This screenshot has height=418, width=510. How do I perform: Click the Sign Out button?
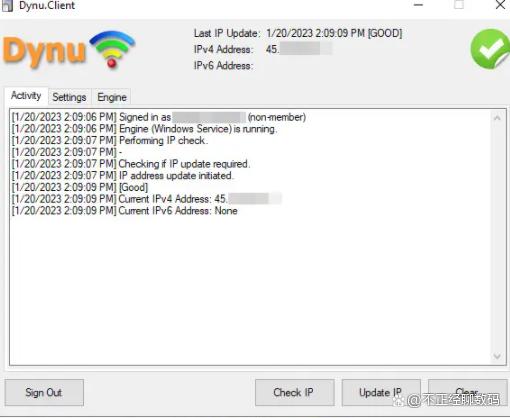tap(44, 392)
